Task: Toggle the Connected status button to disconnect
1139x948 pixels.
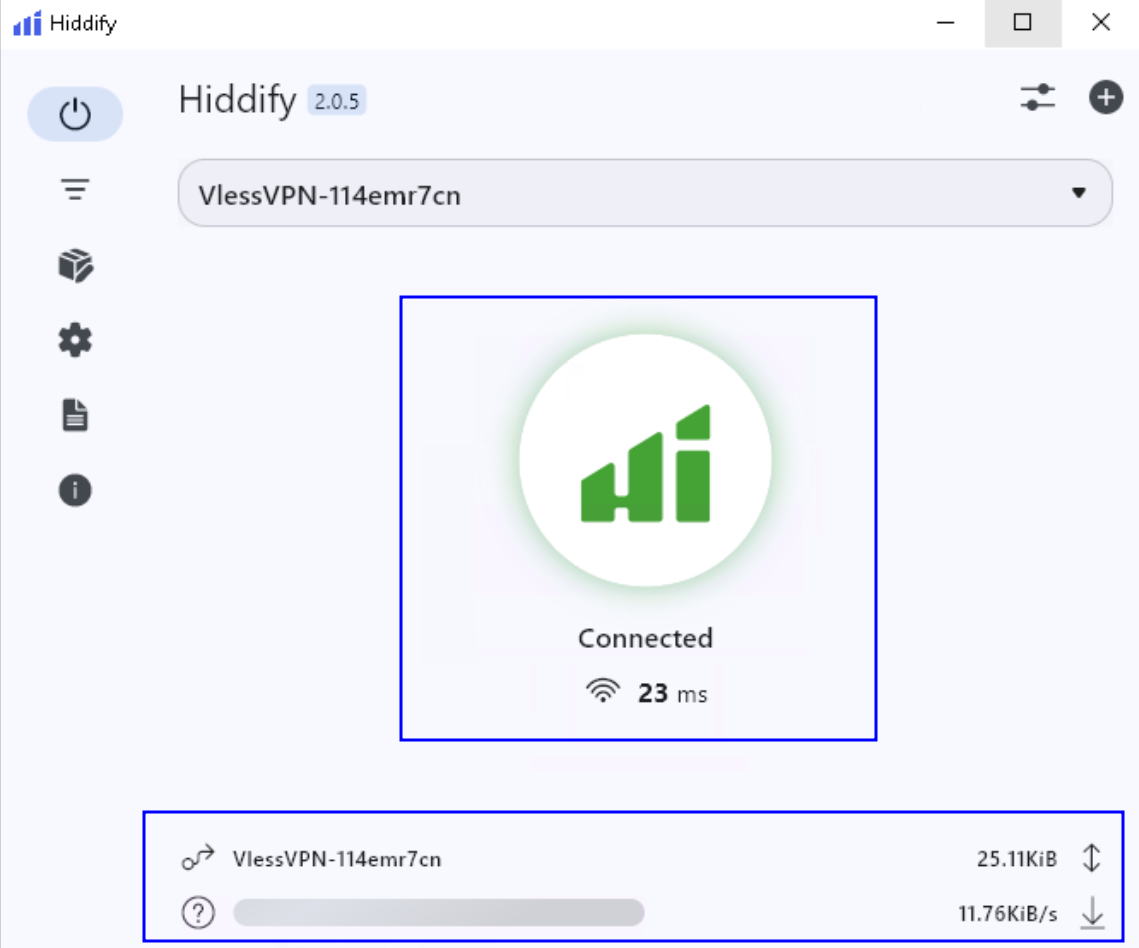Action: 644,457
